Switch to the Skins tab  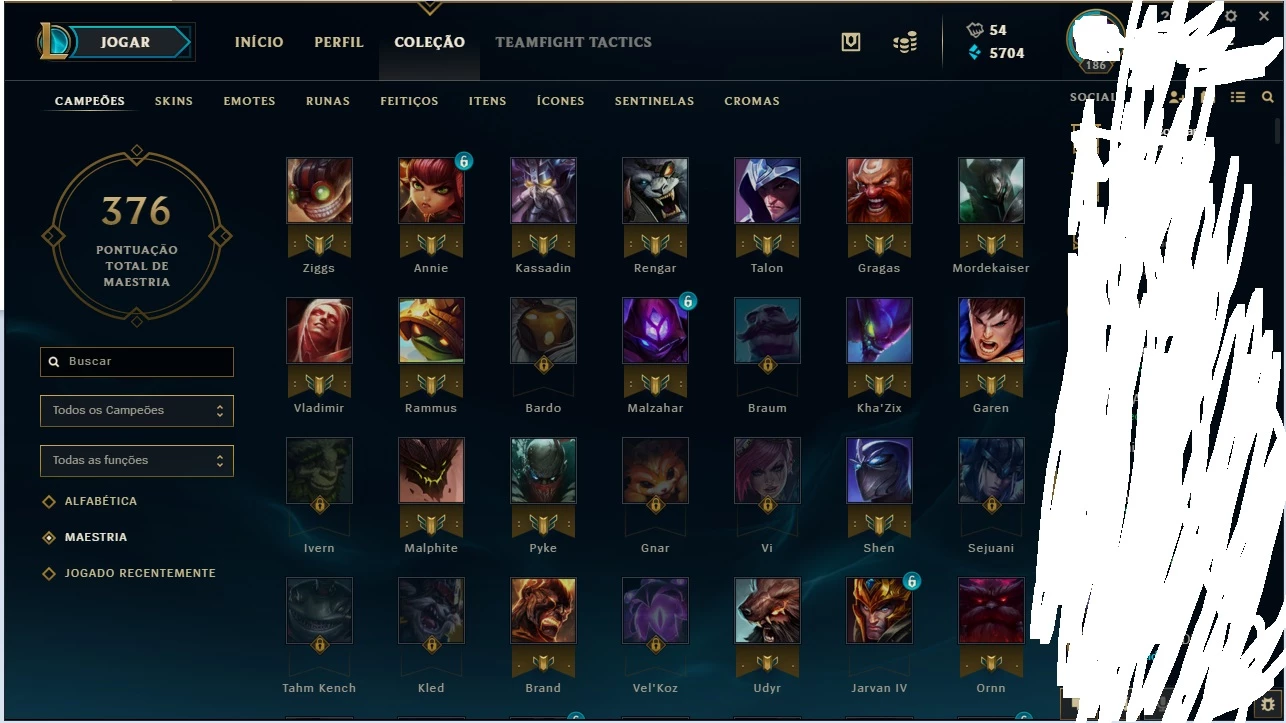(174, 101)
